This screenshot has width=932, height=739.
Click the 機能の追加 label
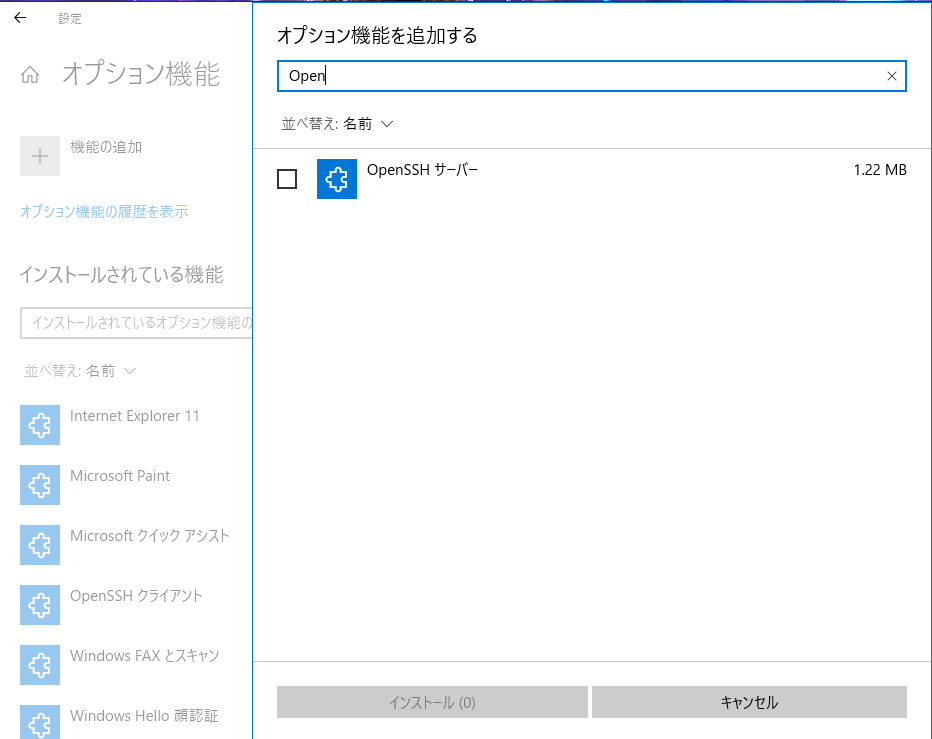click(x=106, y=147)
